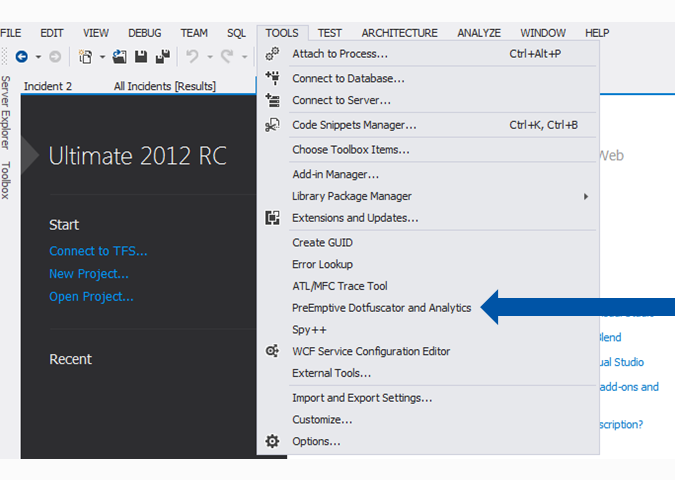Select Attach to Process menu entry
Screen dimensions: 675x480
pos(428,54)
